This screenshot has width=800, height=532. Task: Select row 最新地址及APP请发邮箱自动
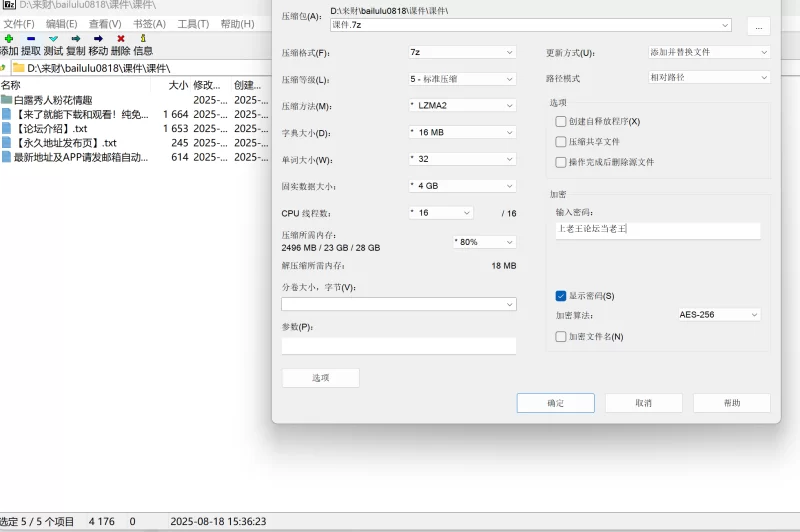coord(135,157)
